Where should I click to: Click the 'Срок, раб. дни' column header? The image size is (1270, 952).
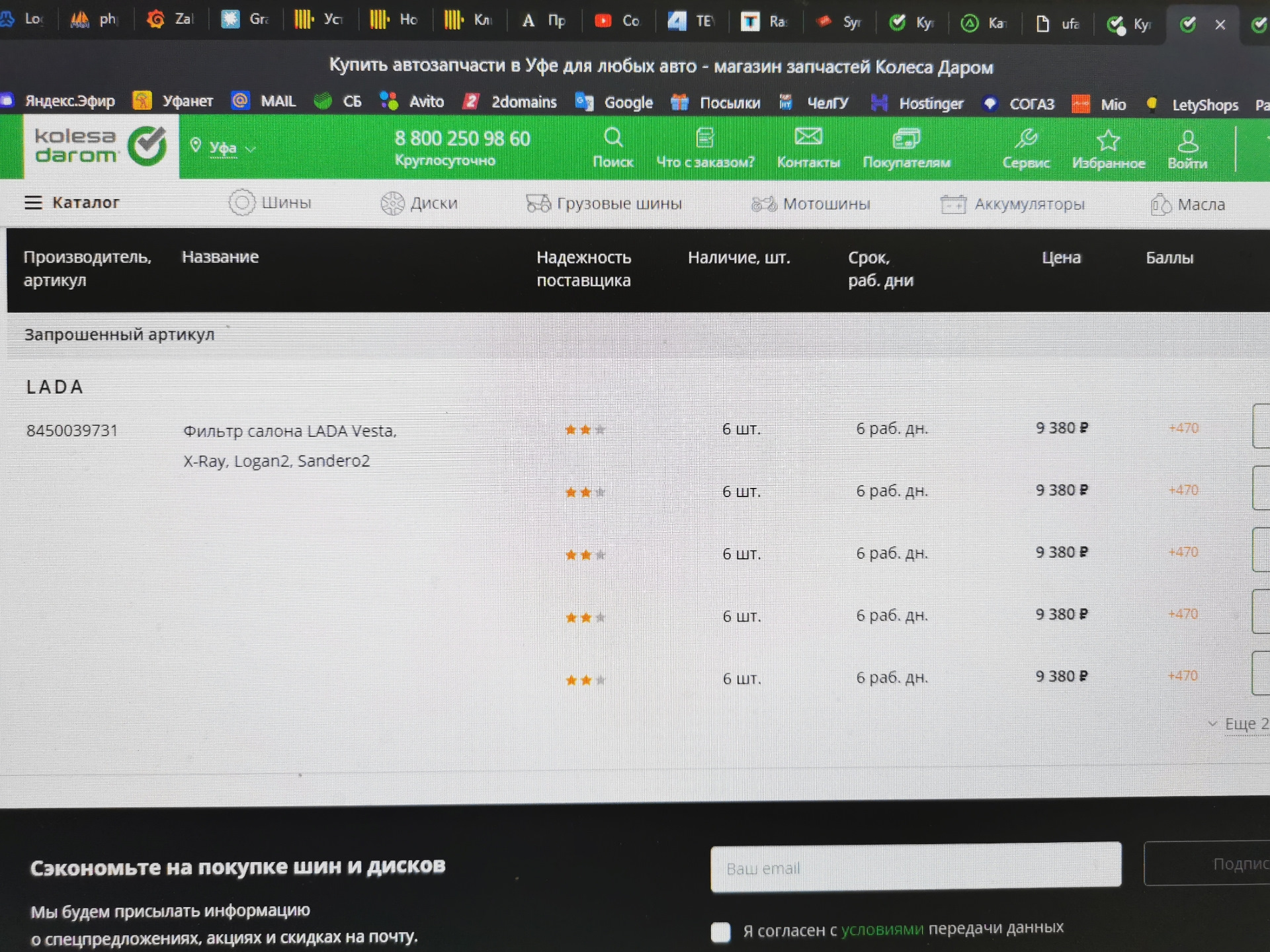pyautogui.click(x=880, y=269)
